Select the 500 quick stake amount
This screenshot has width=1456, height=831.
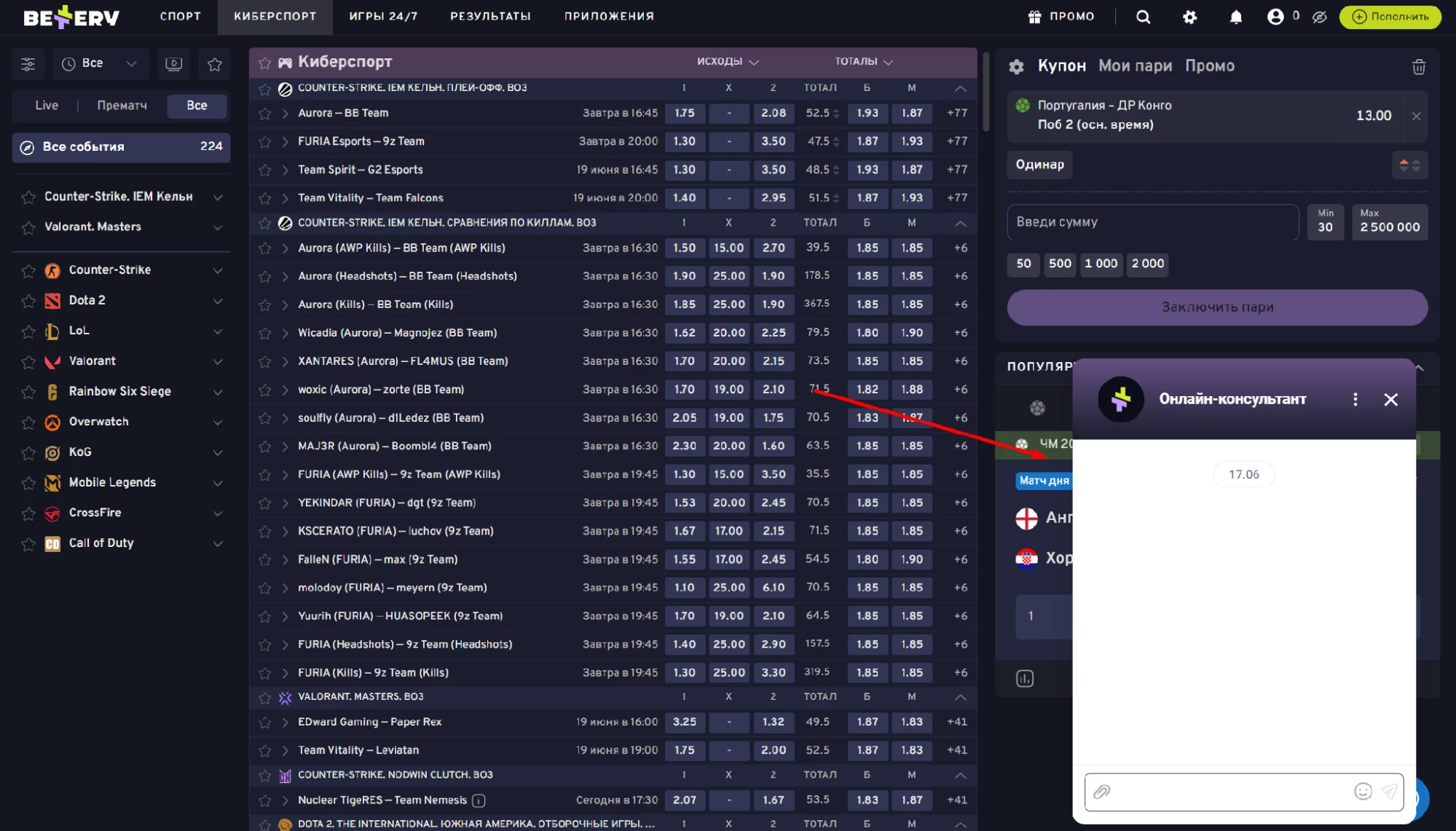[x=1060, y=264]
